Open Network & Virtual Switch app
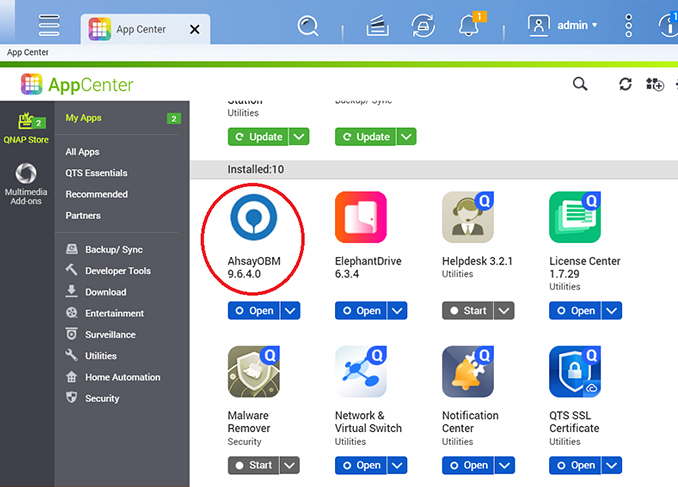Screen dimensions: 678x487 click(361, 465)
